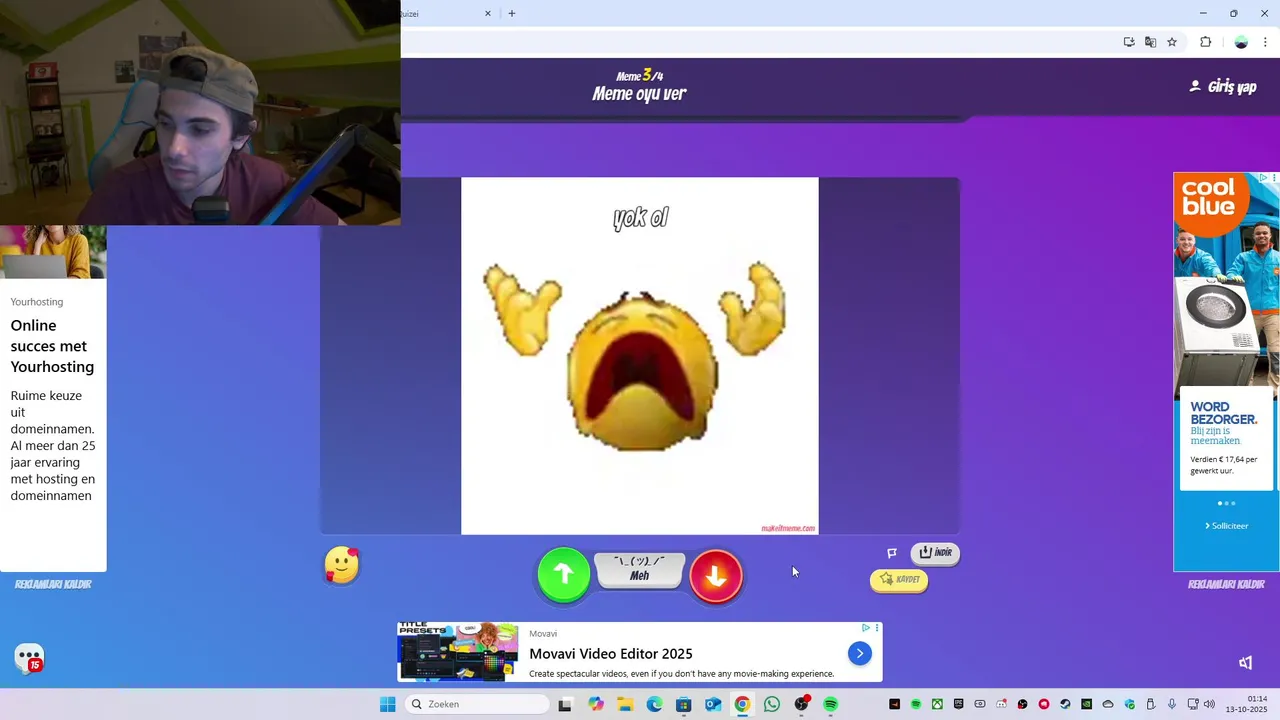Upvote the meme with the green arrow
This screenshot has height=720, width=1280.
[x=564, y=574]
